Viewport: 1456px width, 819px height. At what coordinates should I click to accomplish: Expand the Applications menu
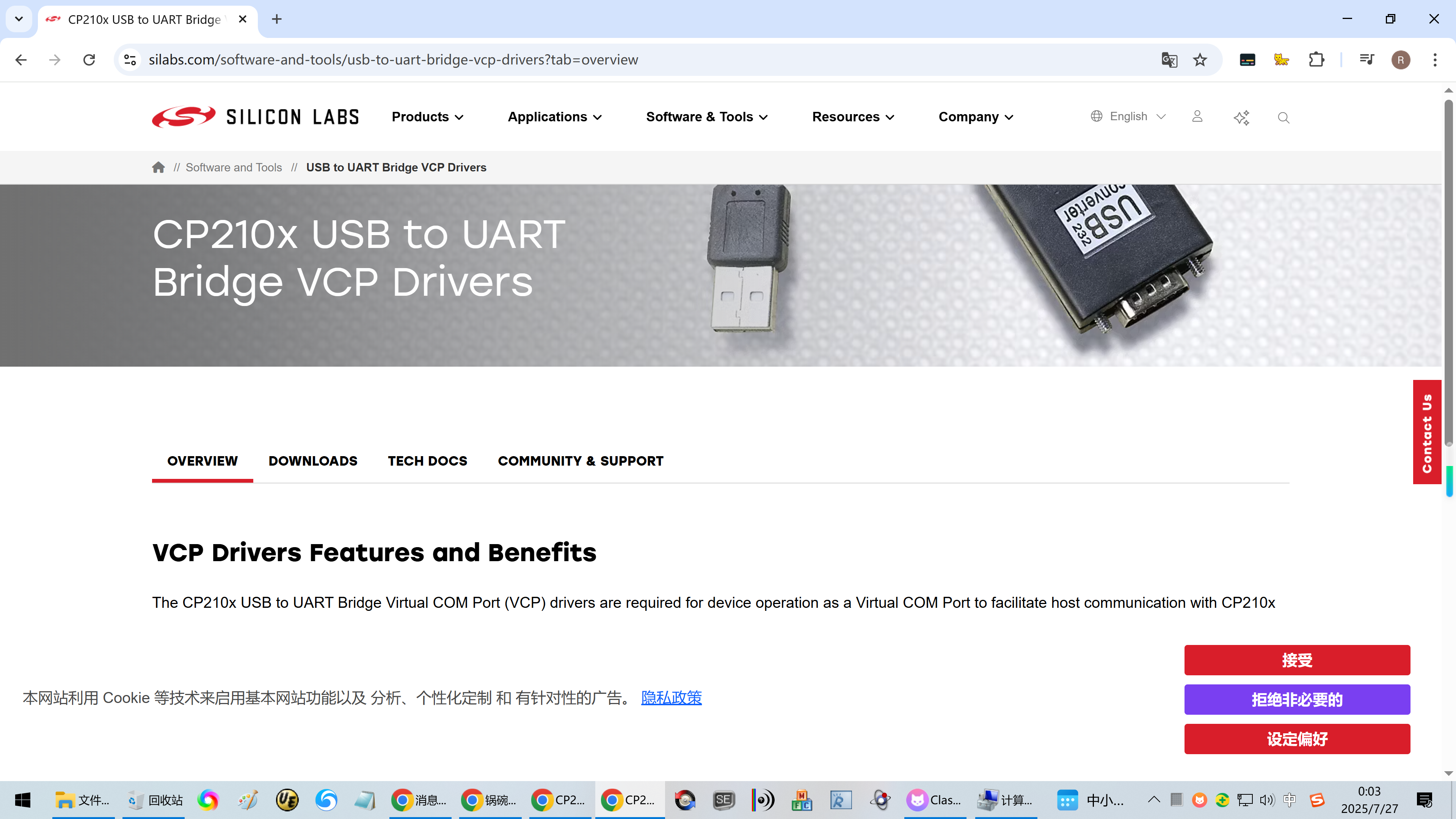point(554,117)
